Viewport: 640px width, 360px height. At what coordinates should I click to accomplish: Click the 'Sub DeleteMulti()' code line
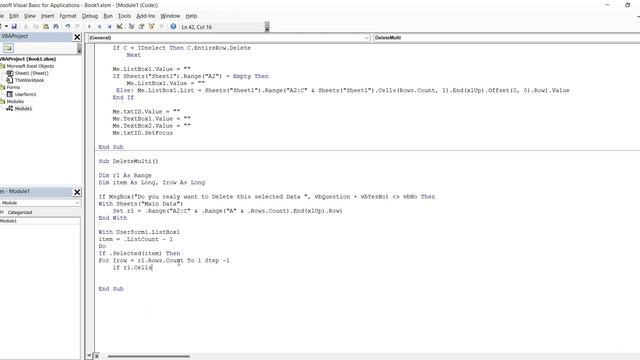pos(128,161)
